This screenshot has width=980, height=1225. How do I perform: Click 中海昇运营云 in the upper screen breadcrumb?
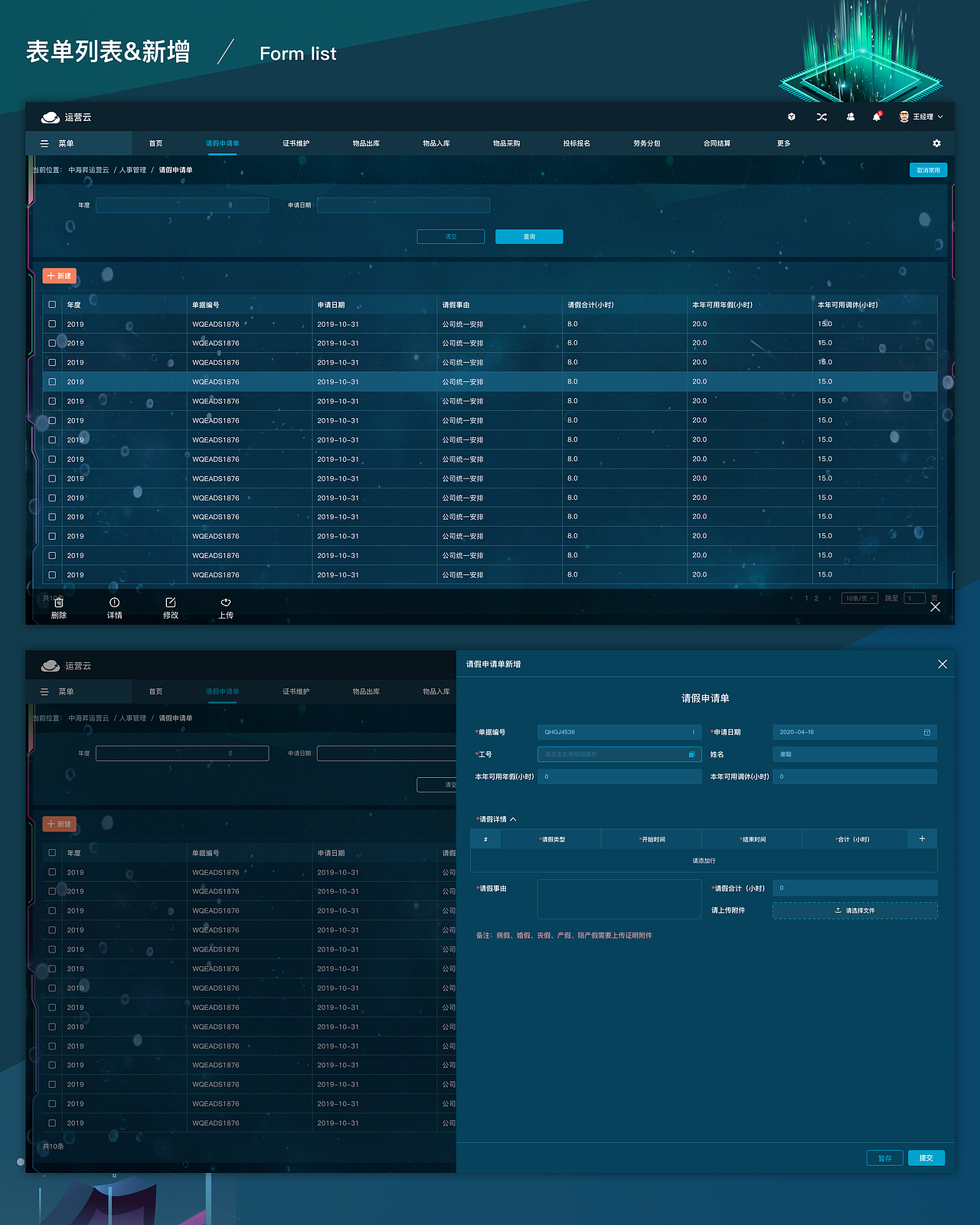point(89,170)
